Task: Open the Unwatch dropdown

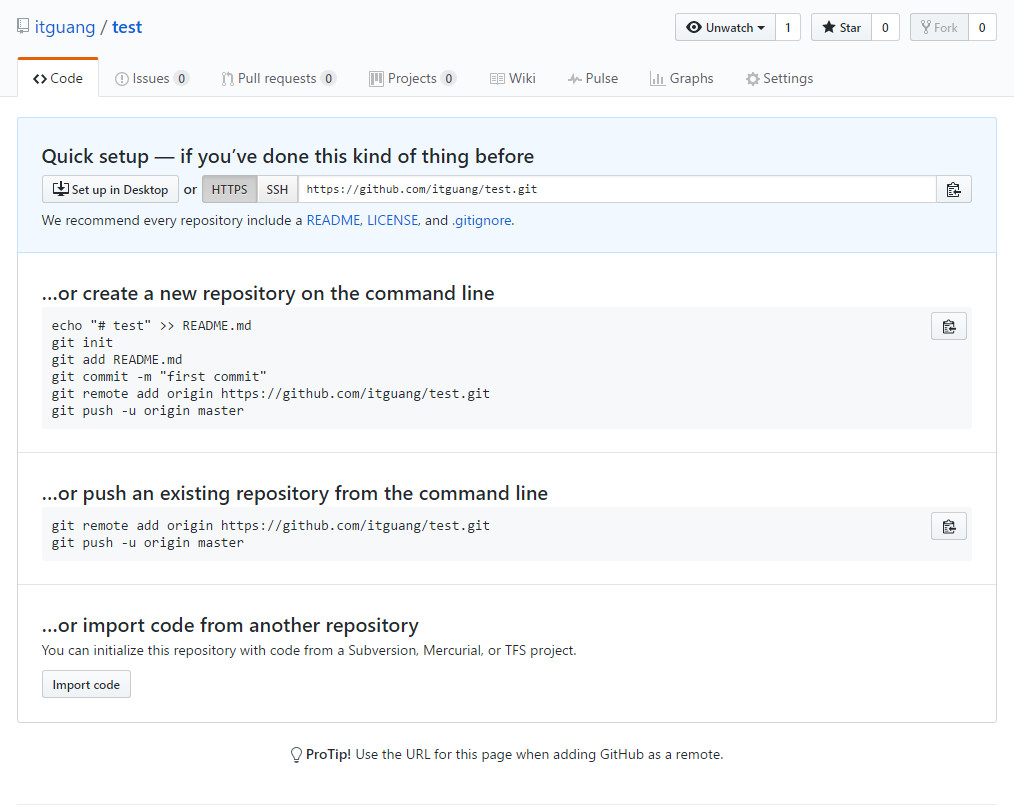Action: (725, 27)
